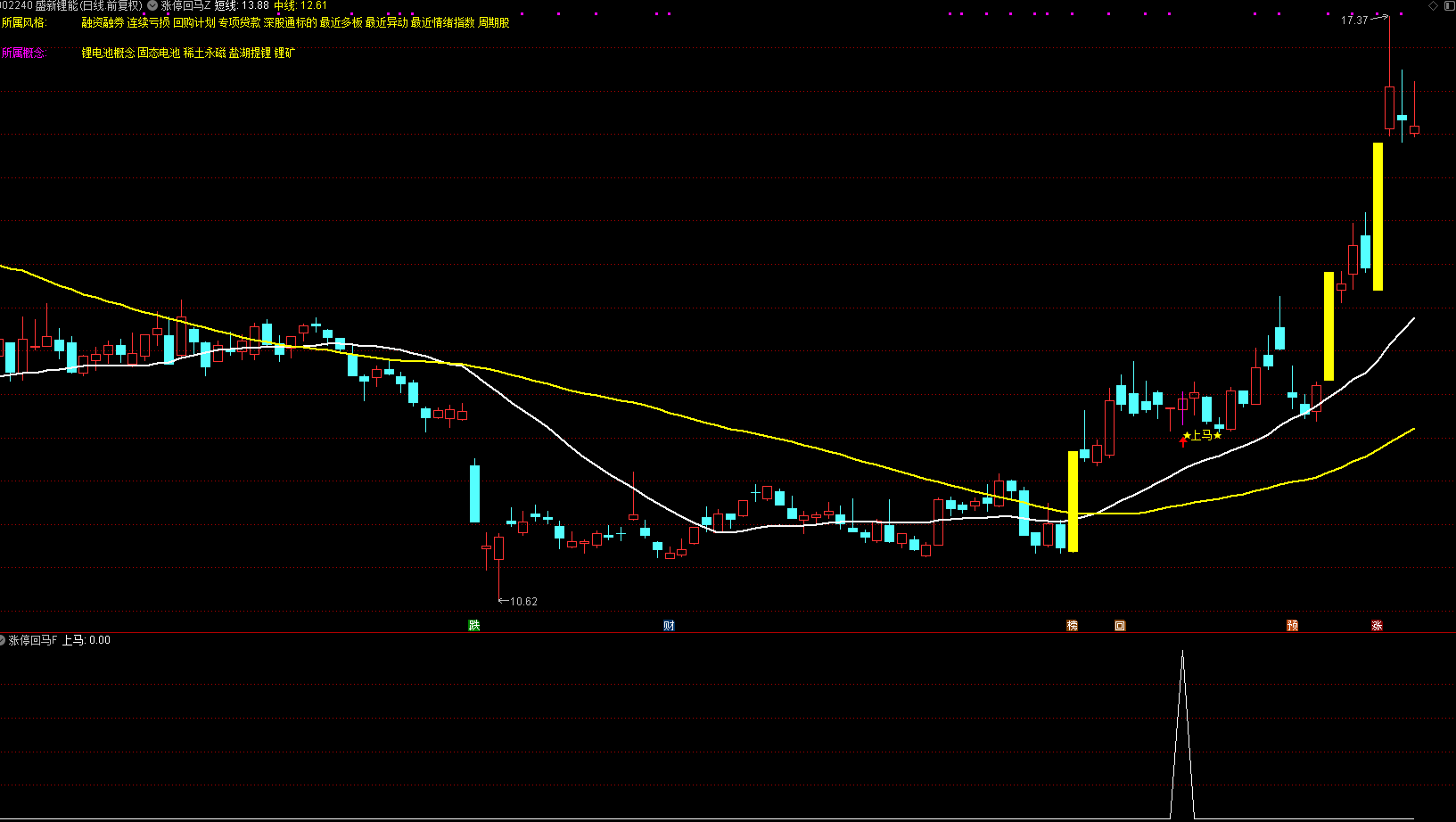
Task: Click the 10.62 low price label
Action: pyautogui.click(x=523, y=602)
